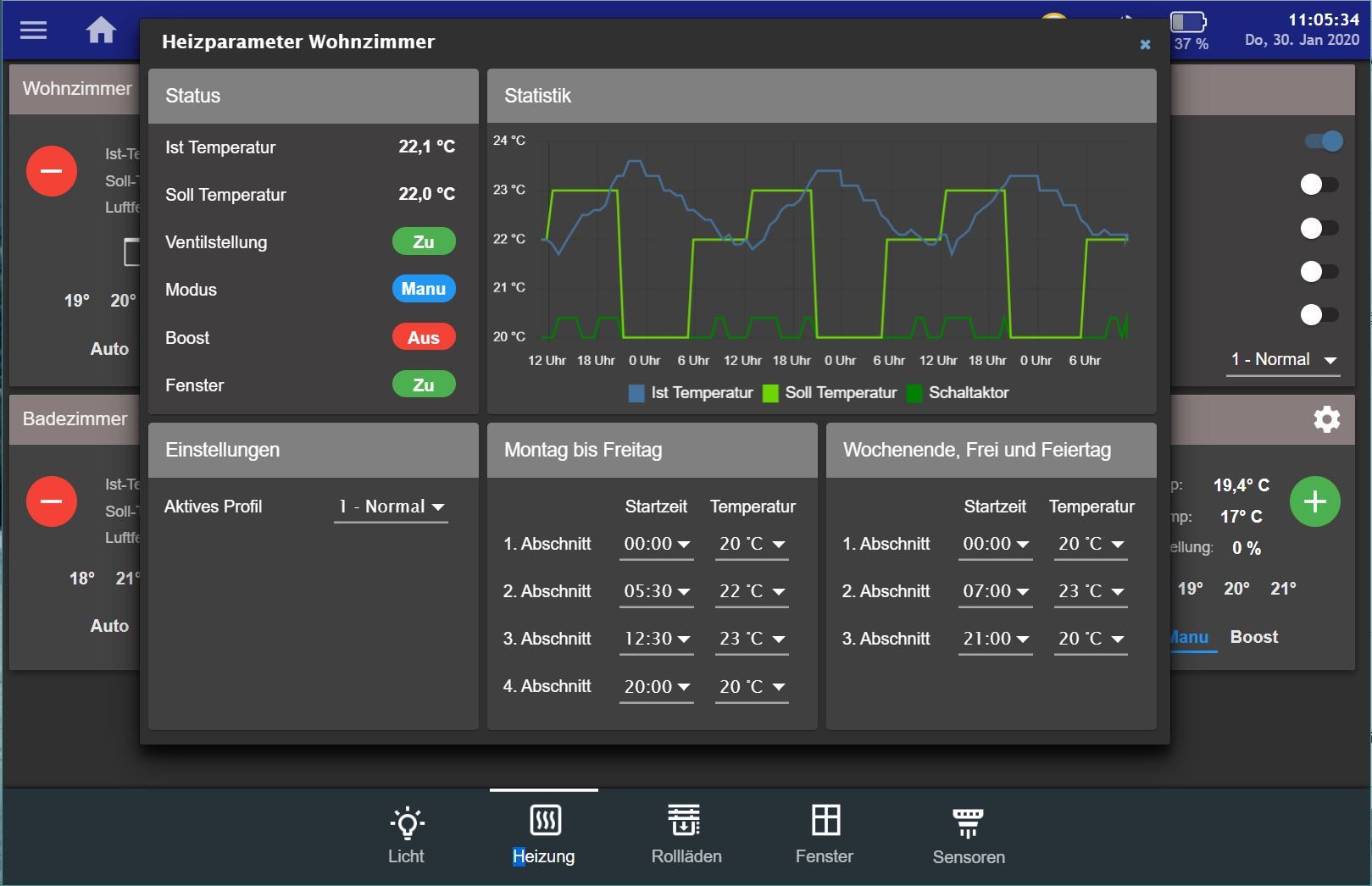
Task: Open the hamburger menu icon
Action: click(x=33, y=30)
